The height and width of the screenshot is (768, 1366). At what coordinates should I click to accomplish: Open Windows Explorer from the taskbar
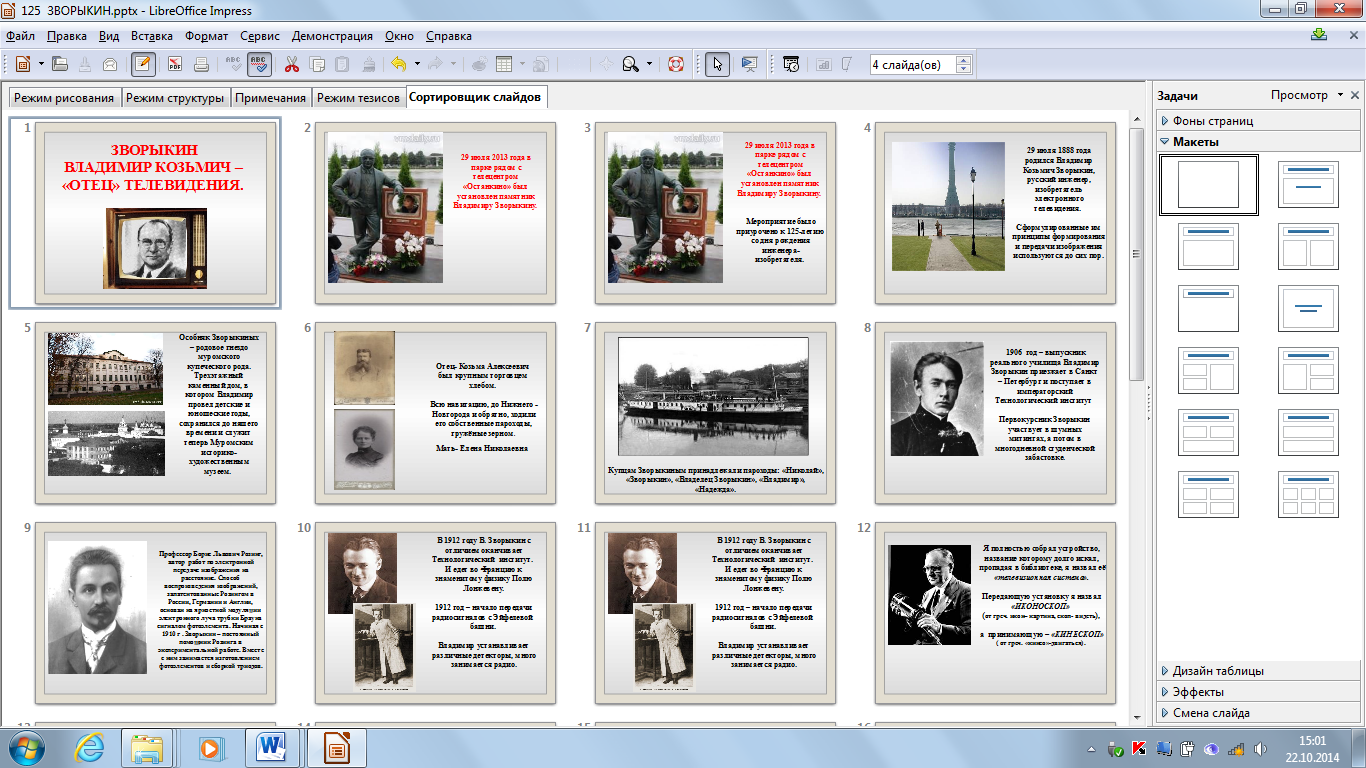coord(149,748)
